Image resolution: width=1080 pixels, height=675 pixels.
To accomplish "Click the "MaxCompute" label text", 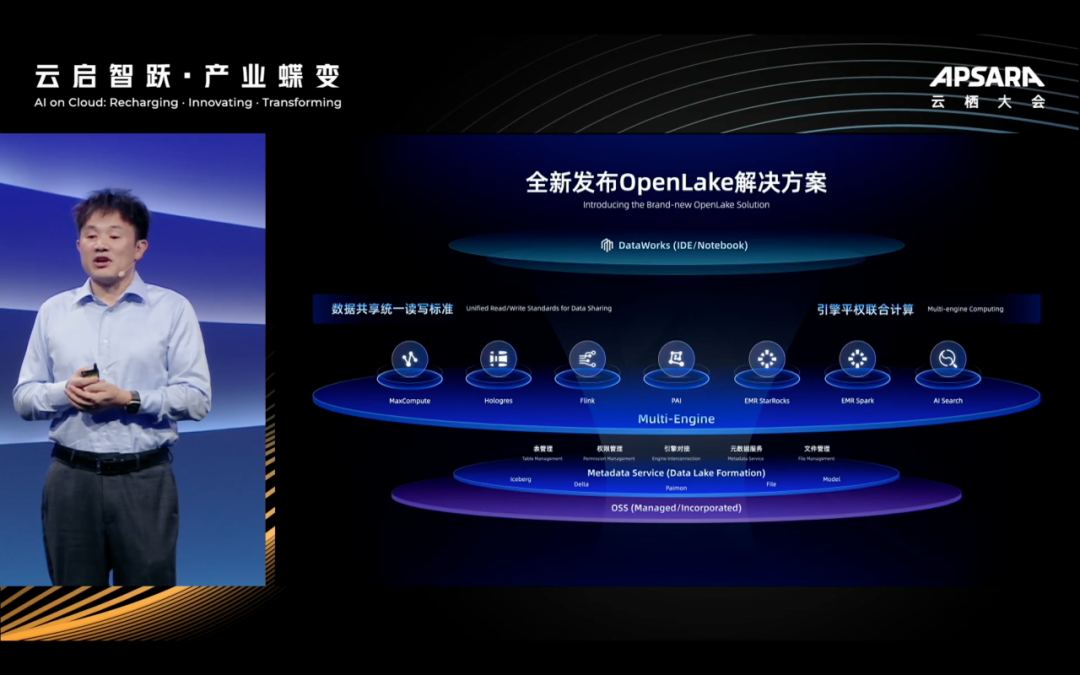I will pyautogui.click(x=410, y=401).
